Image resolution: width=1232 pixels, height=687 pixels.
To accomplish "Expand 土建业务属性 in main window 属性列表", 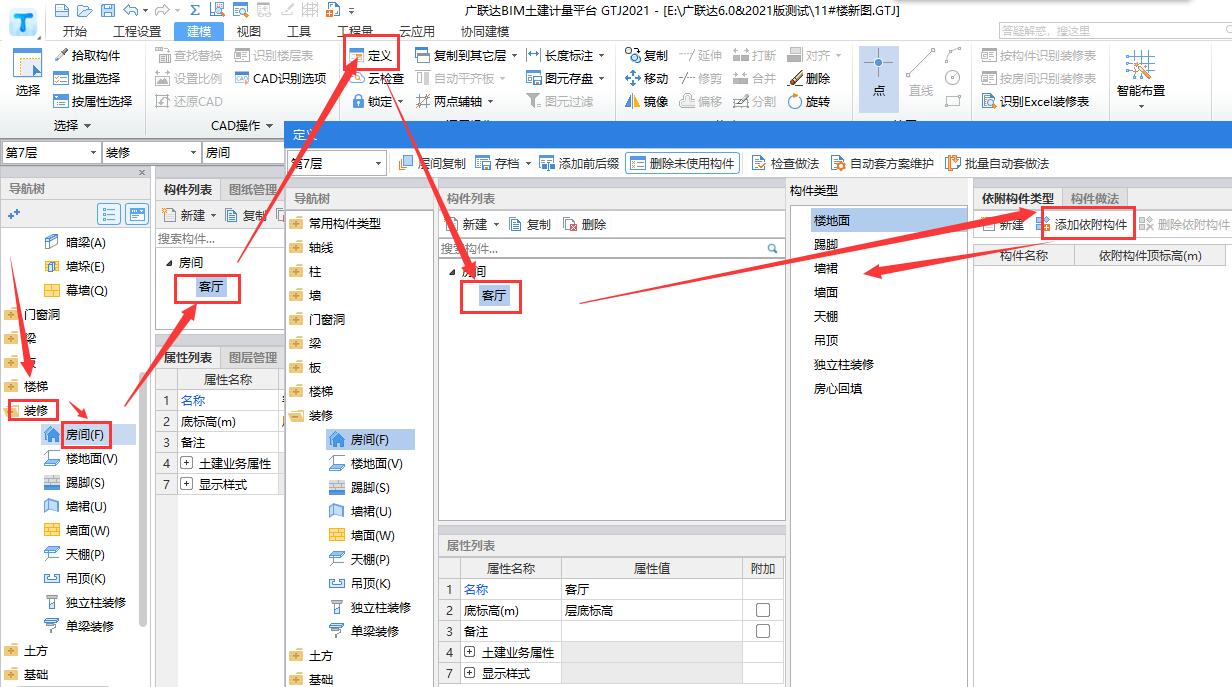I will pyautogui.click(x=186, y=463).
